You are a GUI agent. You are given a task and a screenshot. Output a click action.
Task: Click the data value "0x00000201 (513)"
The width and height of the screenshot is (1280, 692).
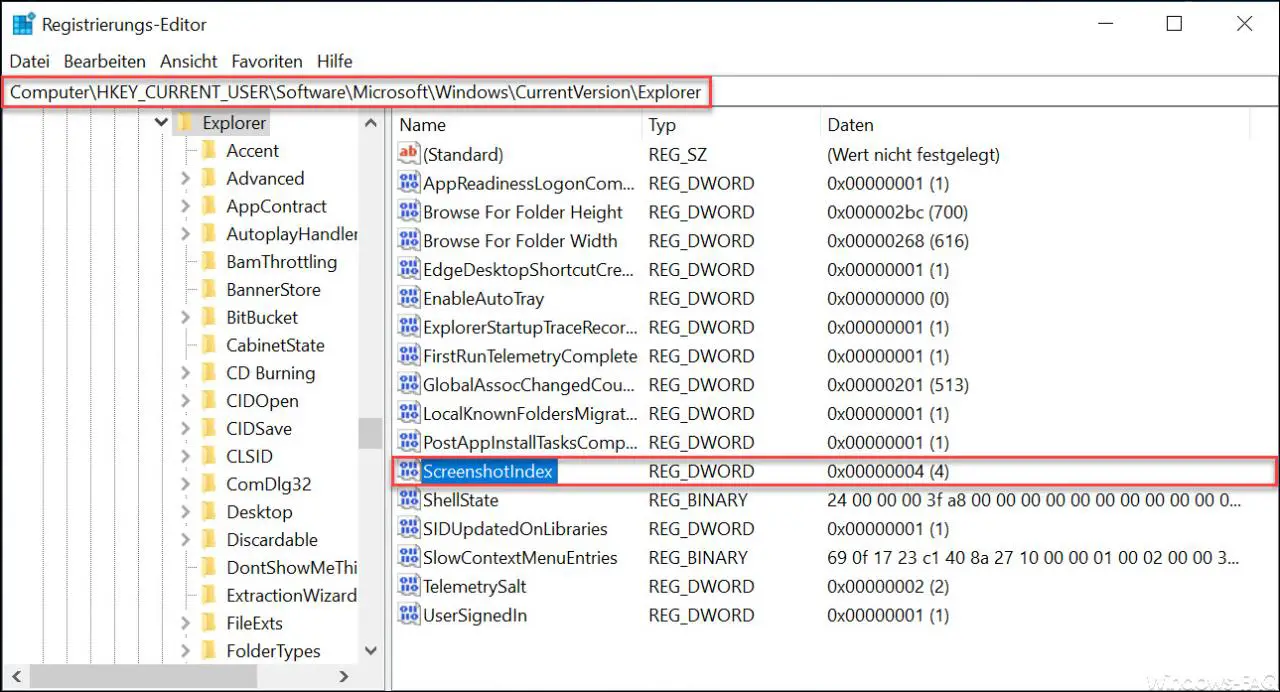click(x=897, y=385)
